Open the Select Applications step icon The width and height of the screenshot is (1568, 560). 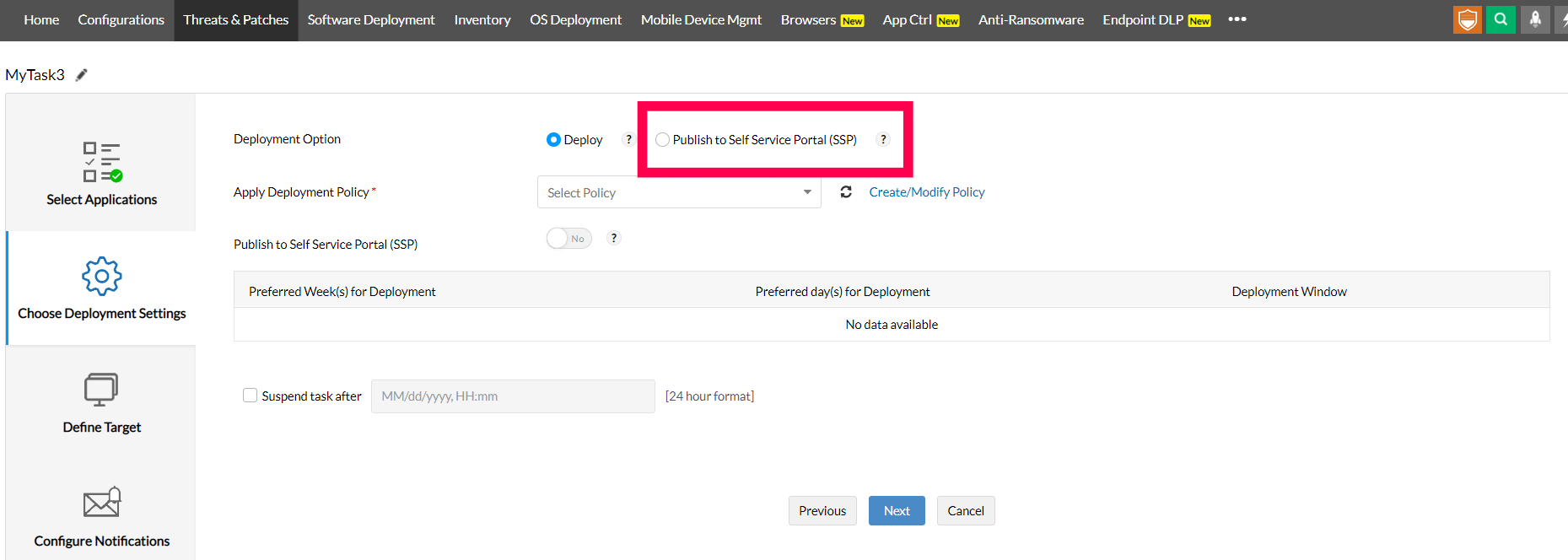tap(101, 162)
